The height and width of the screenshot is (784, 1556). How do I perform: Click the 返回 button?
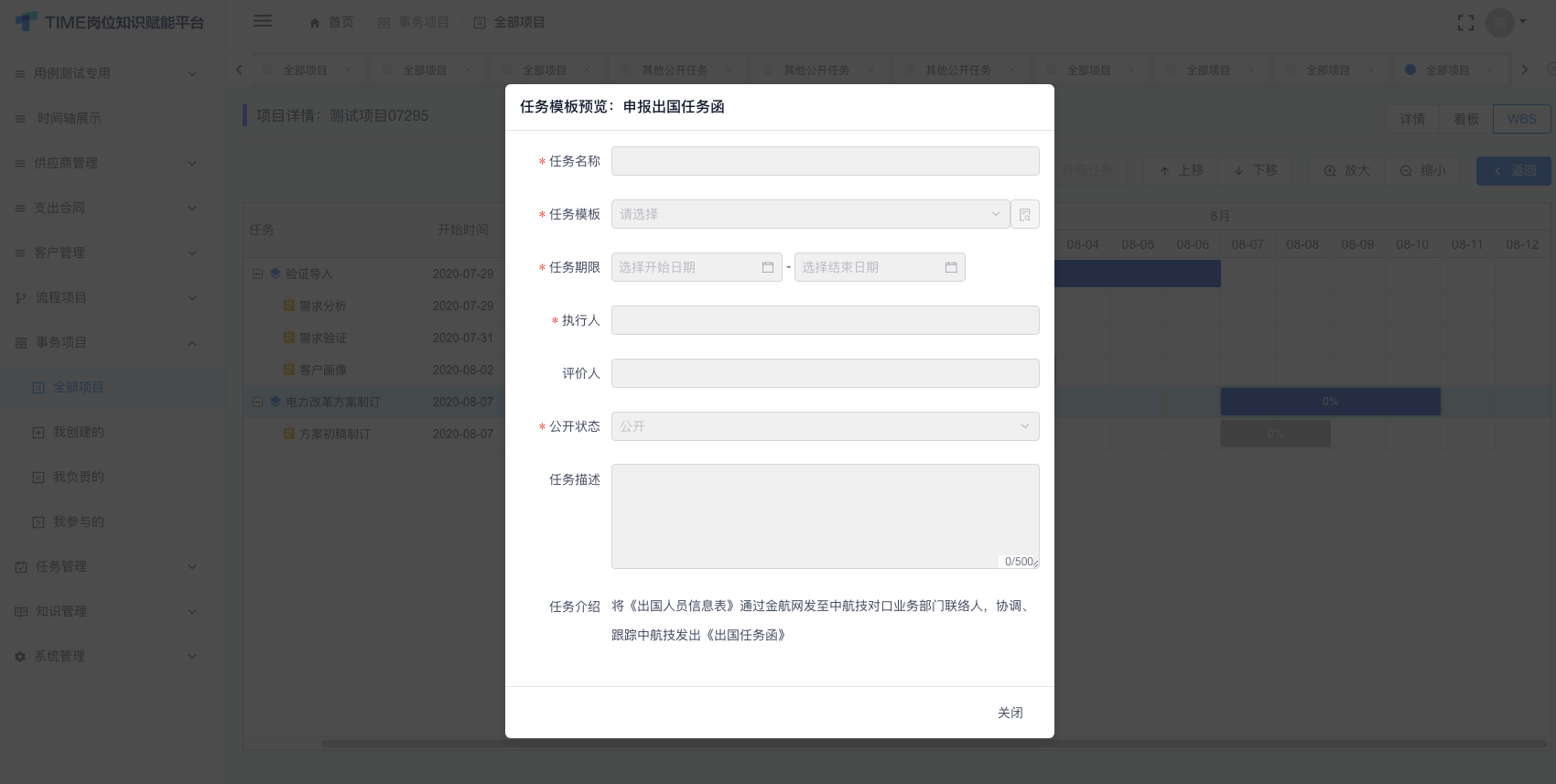click(1514, 170)
